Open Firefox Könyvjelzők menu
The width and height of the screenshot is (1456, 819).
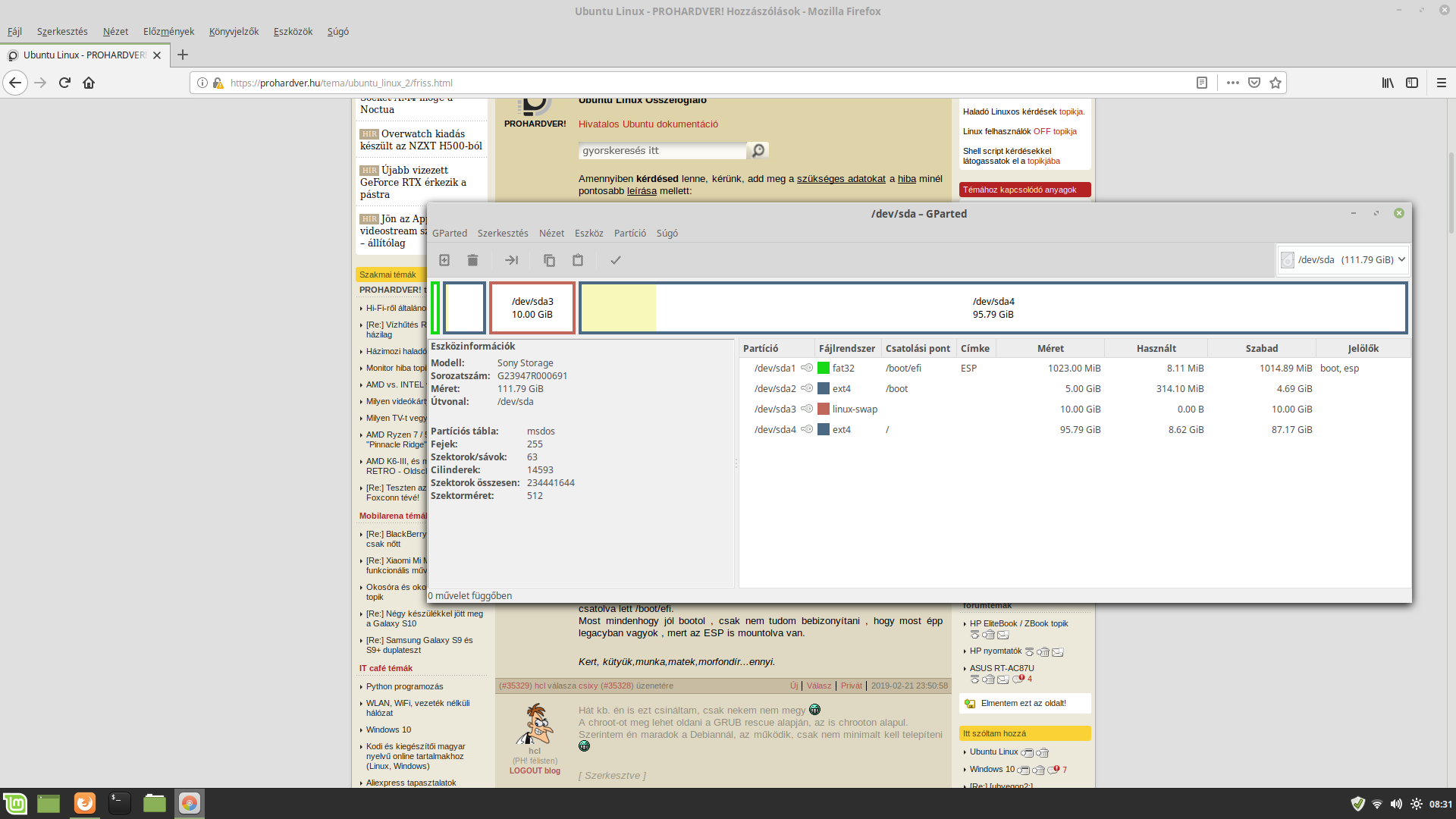pos(234,31)
